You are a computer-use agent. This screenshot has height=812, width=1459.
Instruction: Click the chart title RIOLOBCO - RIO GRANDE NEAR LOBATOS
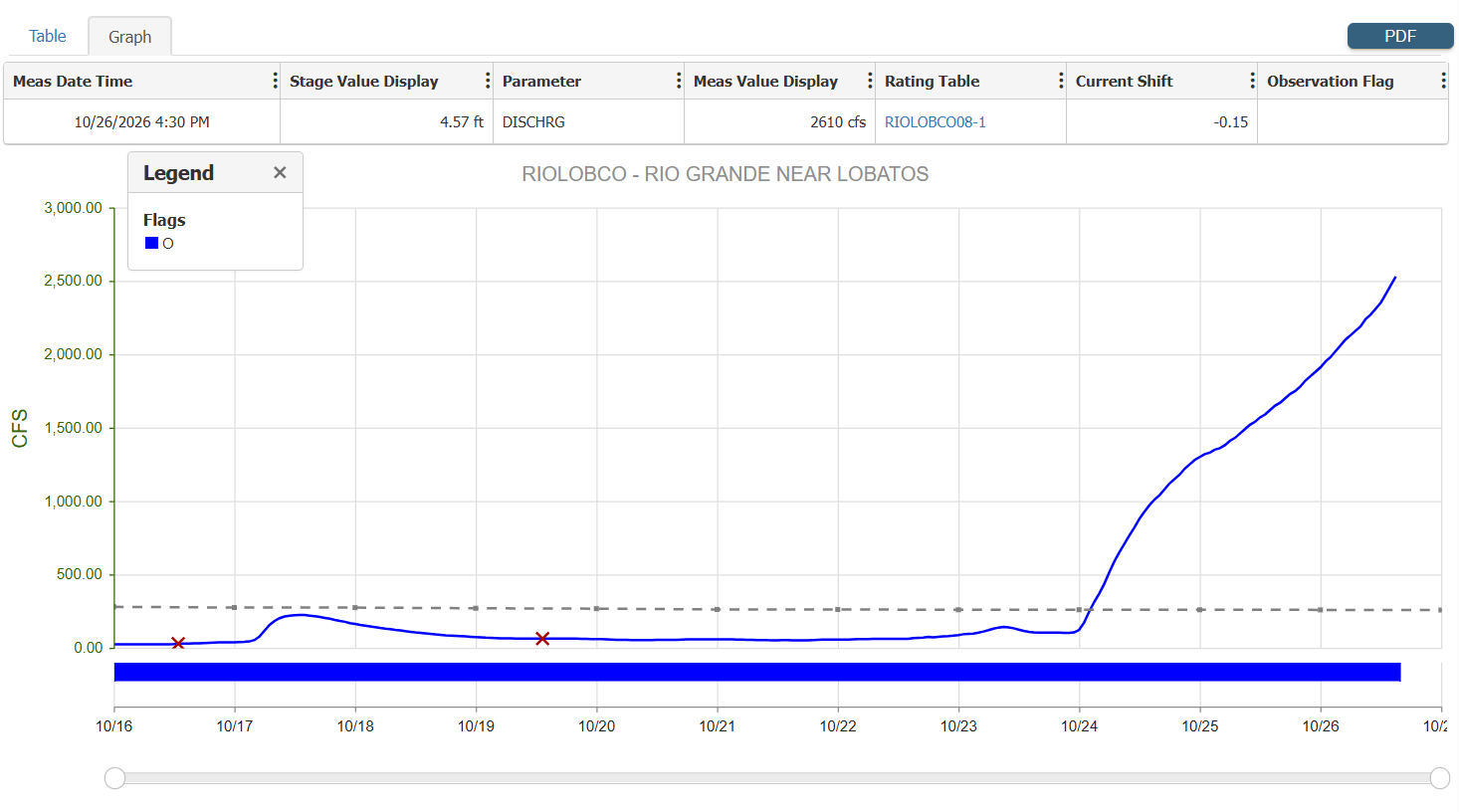725,174
